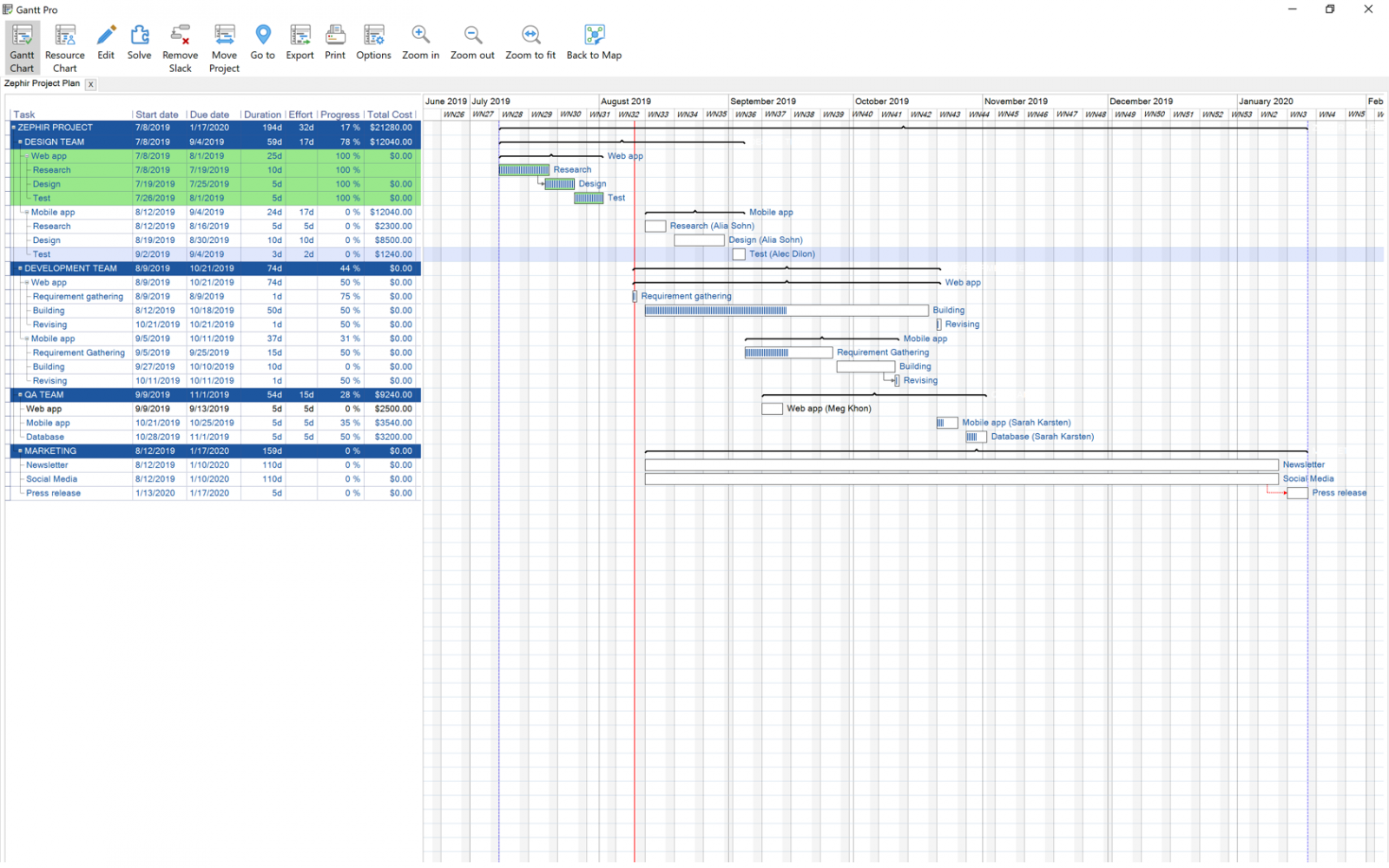Click the Remove Slack icon
The image size is (1389, 868).
tap(180, 48)
